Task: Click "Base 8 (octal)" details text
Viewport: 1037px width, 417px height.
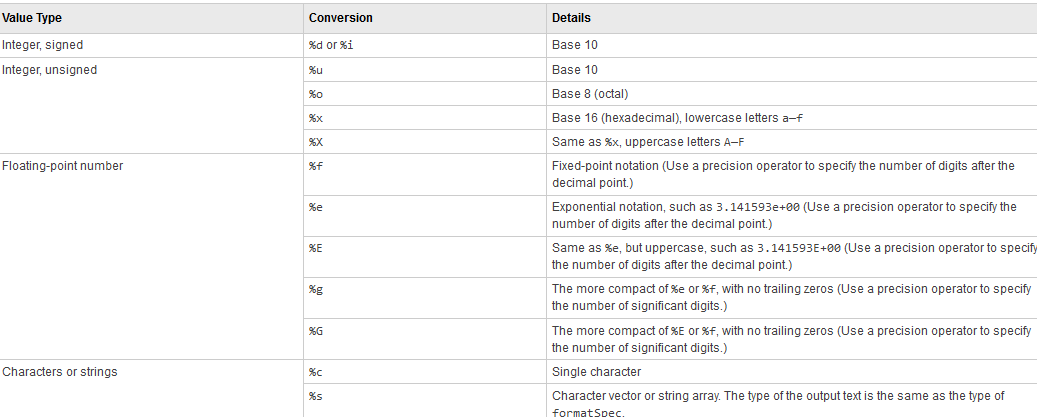Action: click(x=595, y=94)
